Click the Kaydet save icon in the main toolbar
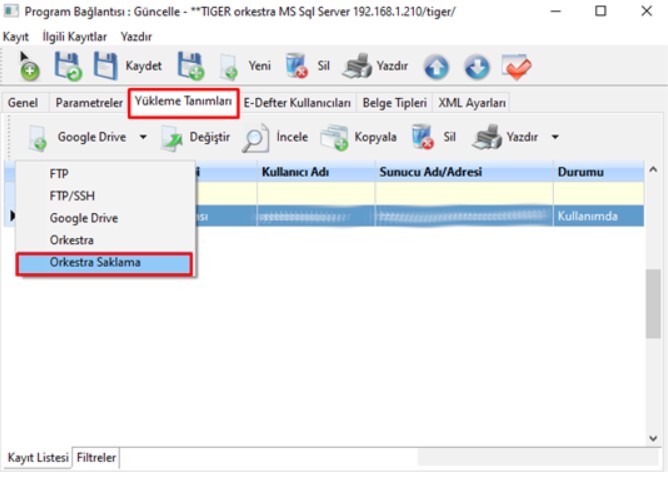This screenshot has width=668, height=477. pos(106,66)
